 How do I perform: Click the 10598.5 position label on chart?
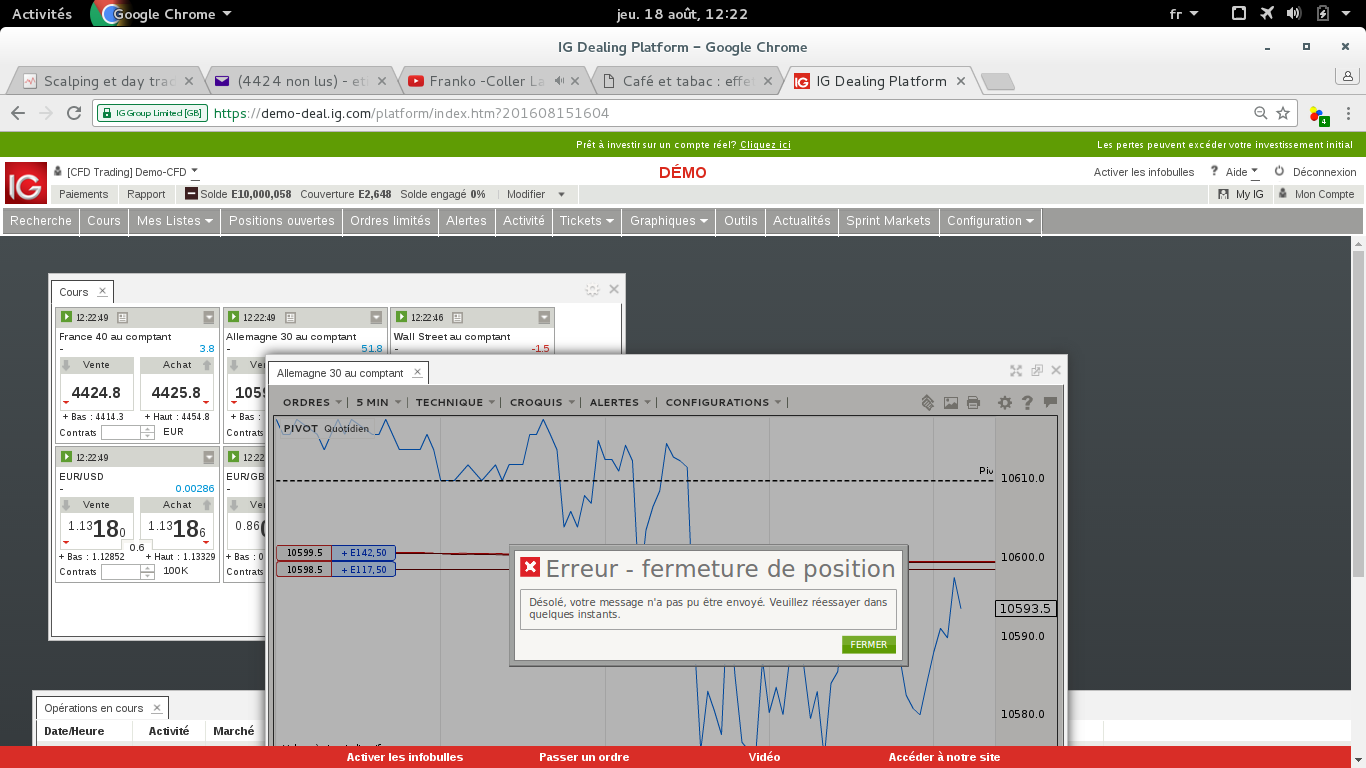pyautogui.click(x=304, y=570)
